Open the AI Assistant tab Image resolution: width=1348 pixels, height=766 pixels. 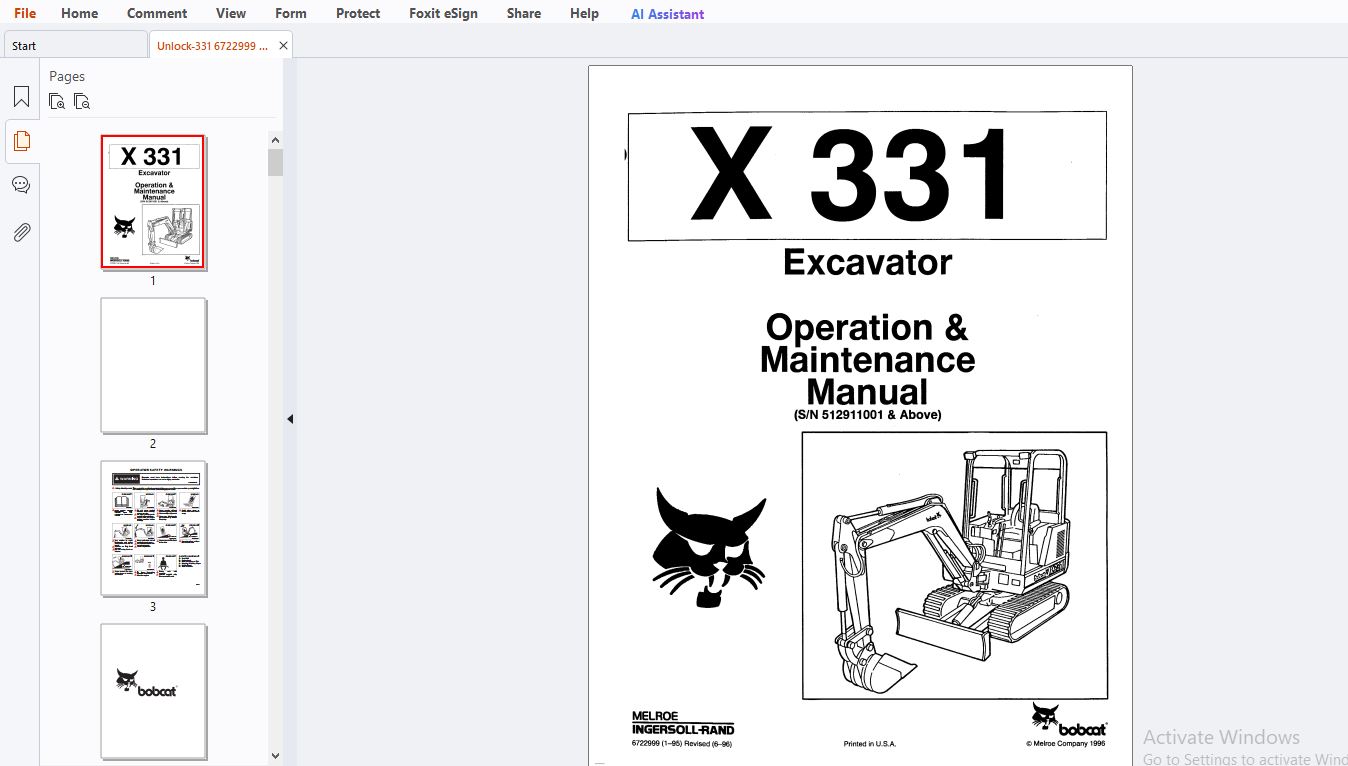tap(668, 14)
